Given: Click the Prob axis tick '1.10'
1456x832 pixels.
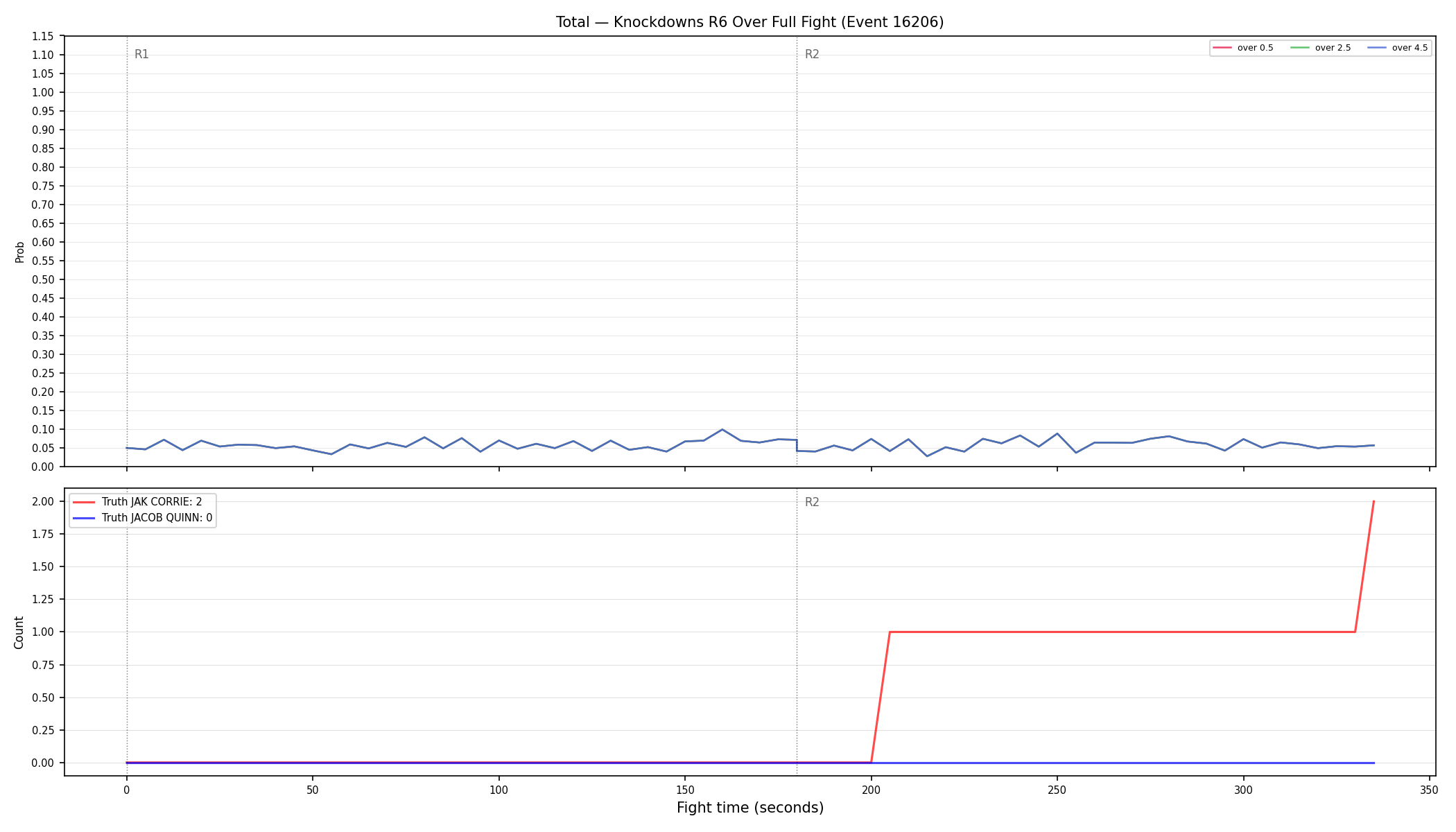Looking at the screenshot, I should [43, 55].
